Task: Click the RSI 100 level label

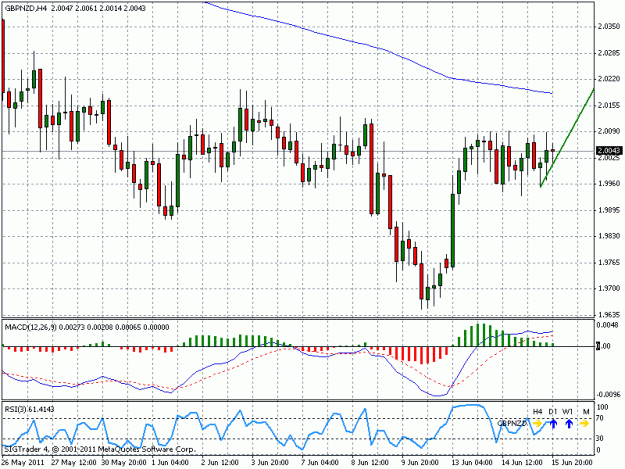Action: point(603,408)
